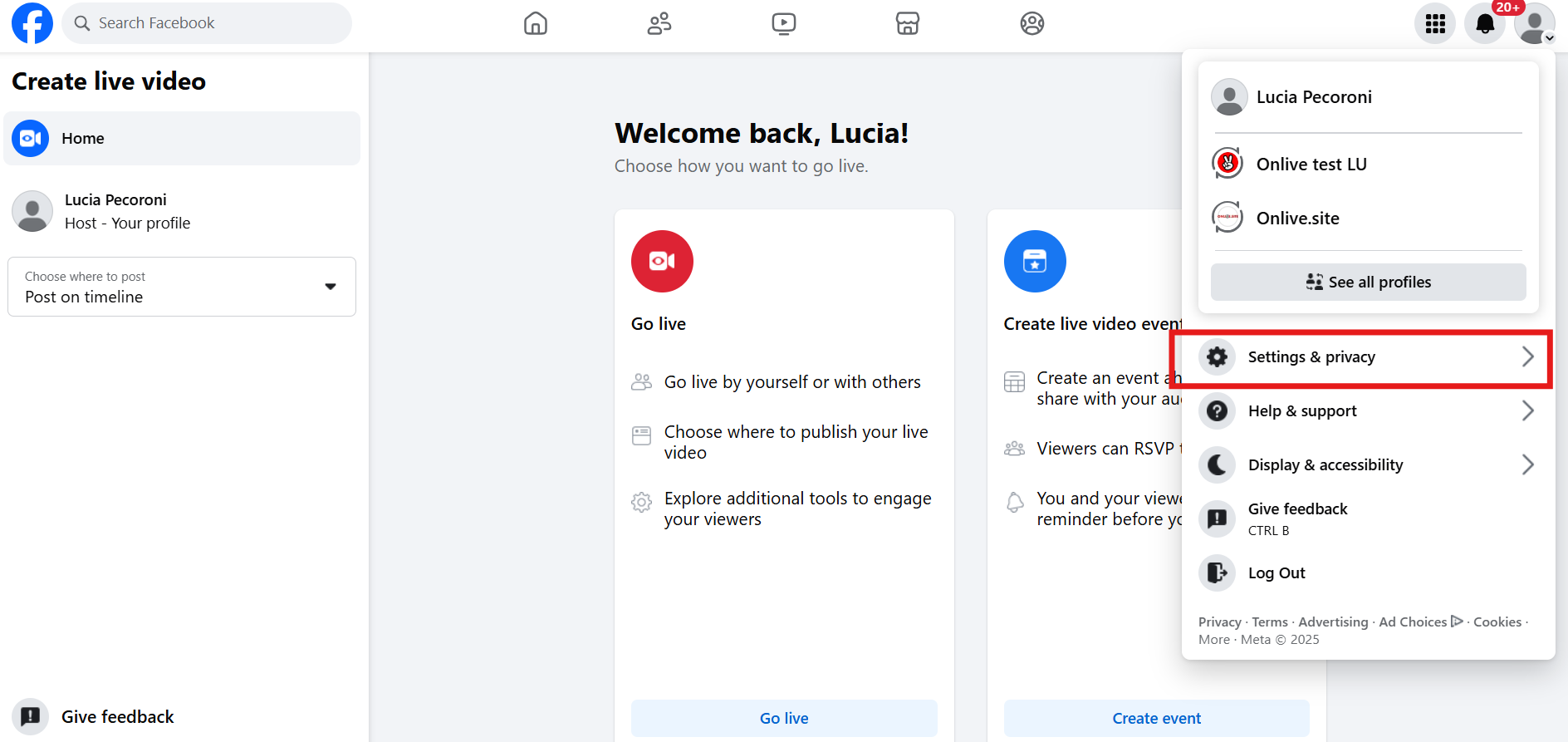Expand the Choose where to post dropdown
1568x742 pixels.
pos(182,287)
